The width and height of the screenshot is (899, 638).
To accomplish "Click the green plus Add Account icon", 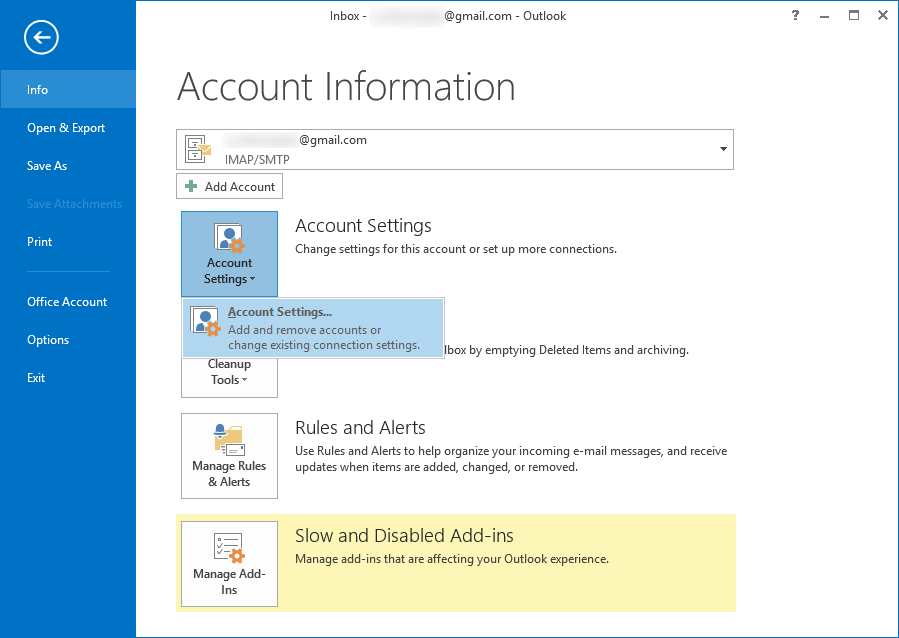I will [191, 186].
